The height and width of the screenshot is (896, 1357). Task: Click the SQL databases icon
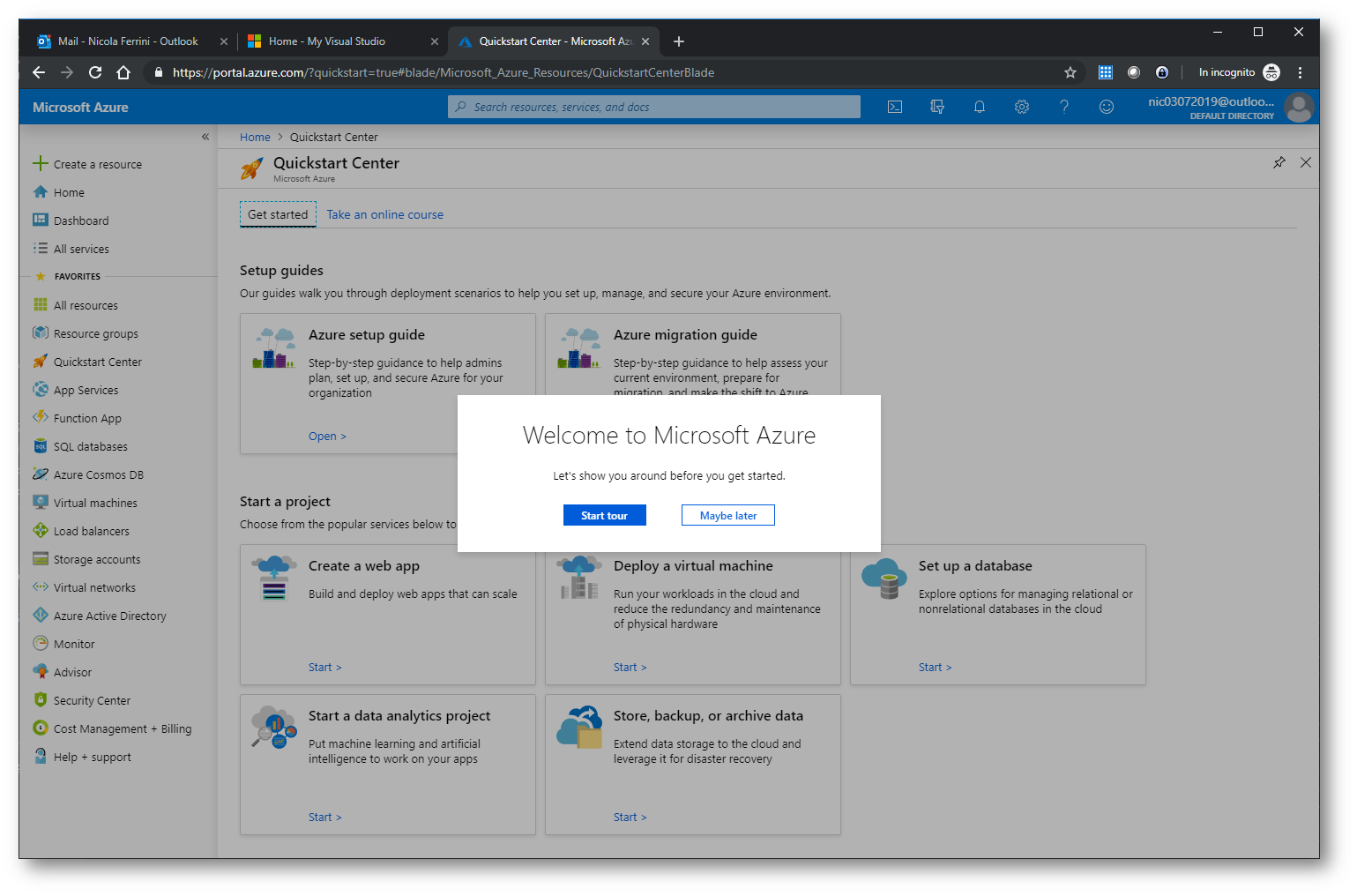tap(41, 446)
